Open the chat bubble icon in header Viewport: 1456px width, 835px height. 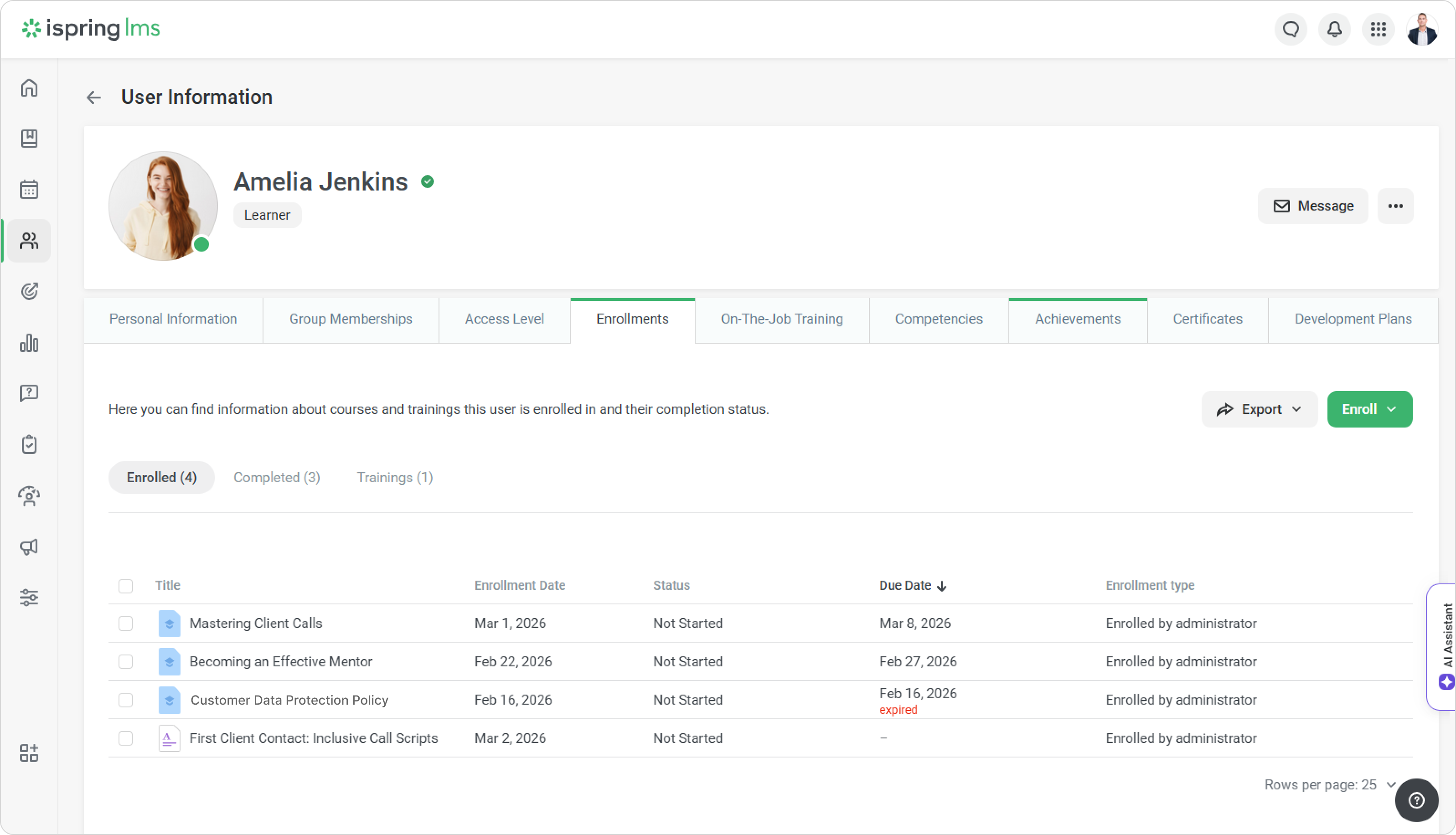1290,29
